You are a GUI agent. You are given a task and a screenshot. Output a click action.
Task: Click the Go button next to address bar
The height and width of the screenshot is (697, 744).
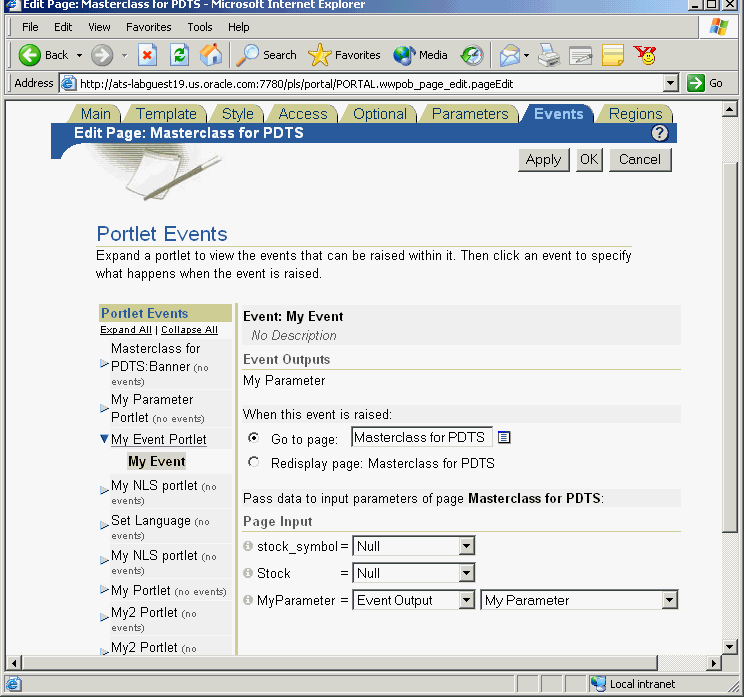[705, 84]
